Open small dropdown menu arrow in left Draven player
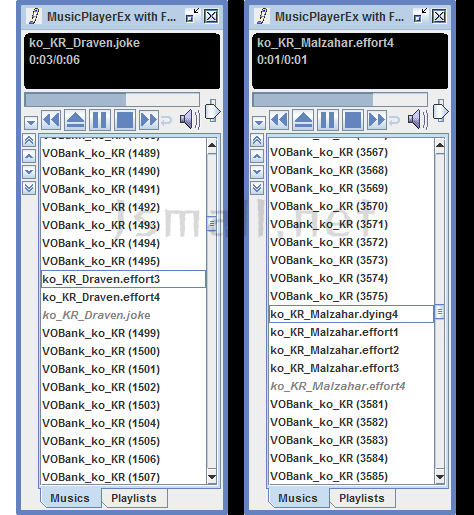 click(31, 123)
